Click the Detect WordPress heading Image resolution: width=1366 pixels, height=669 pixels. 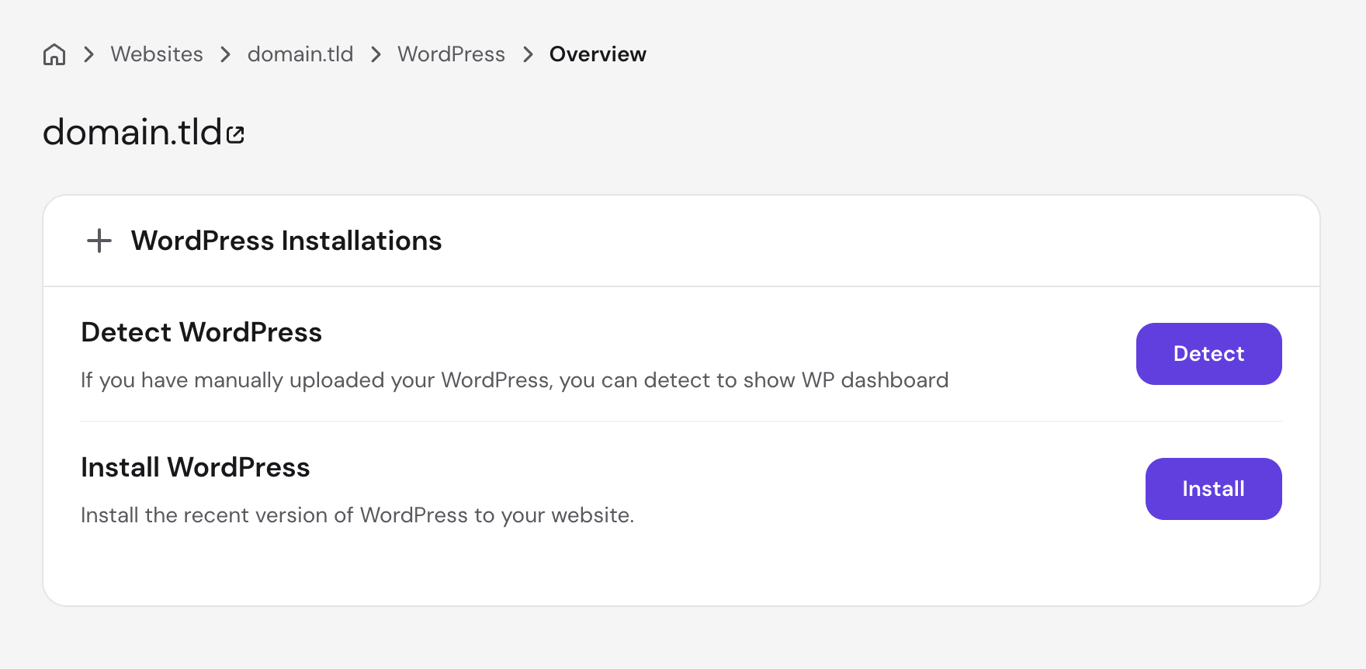(201, 332)
